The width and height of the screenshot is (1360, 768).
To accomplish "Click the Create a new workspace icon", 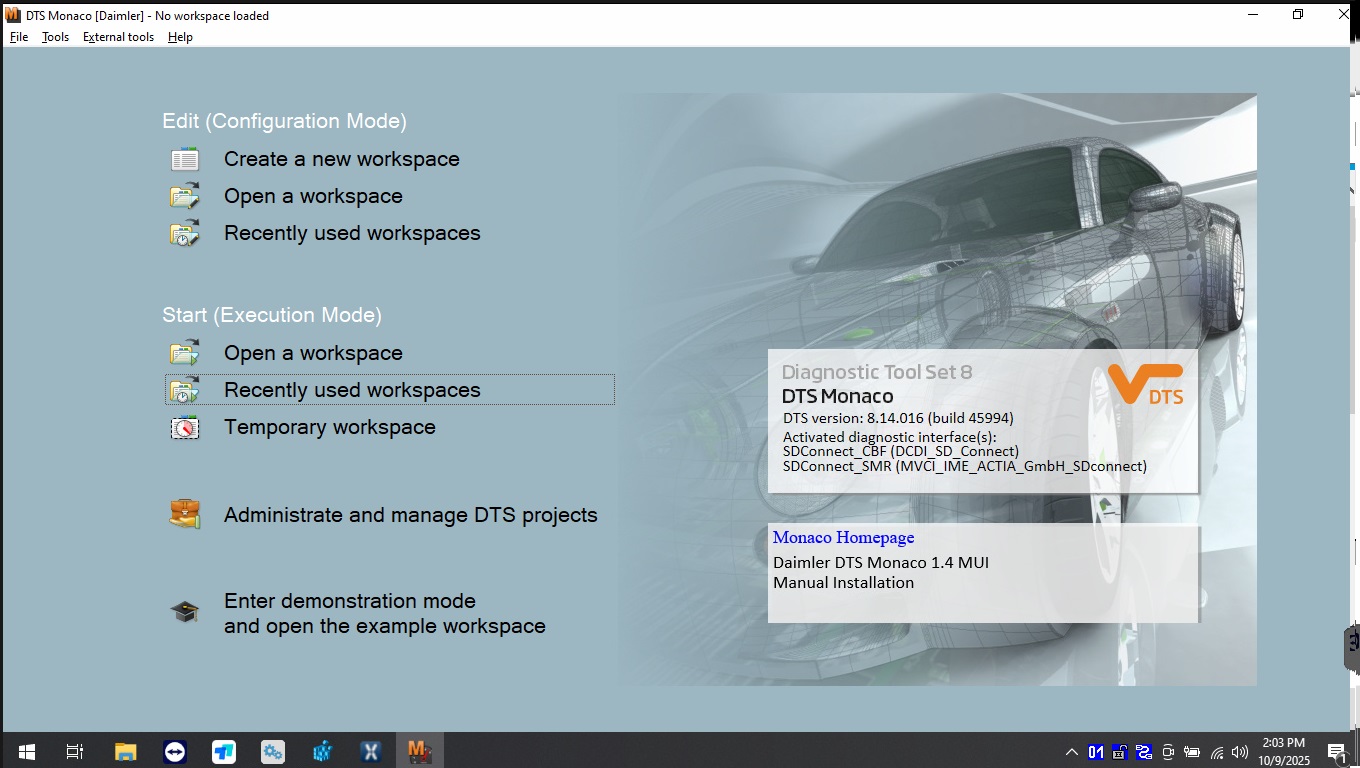I will click(185, 160).
